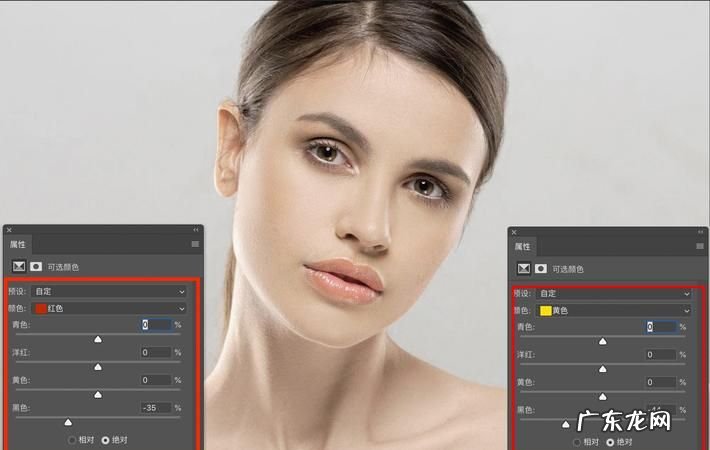Open the 预设 dropdown in the left panel
Screen dimensions: 710x450
click(110, 292)
